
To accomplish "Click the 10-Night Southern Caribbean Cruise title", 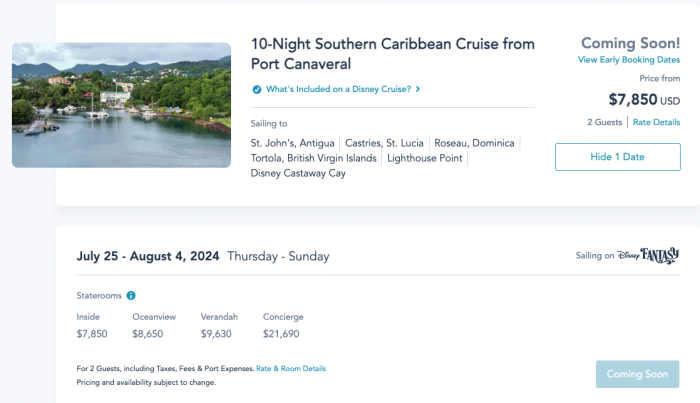I will (x=393, y=54).
